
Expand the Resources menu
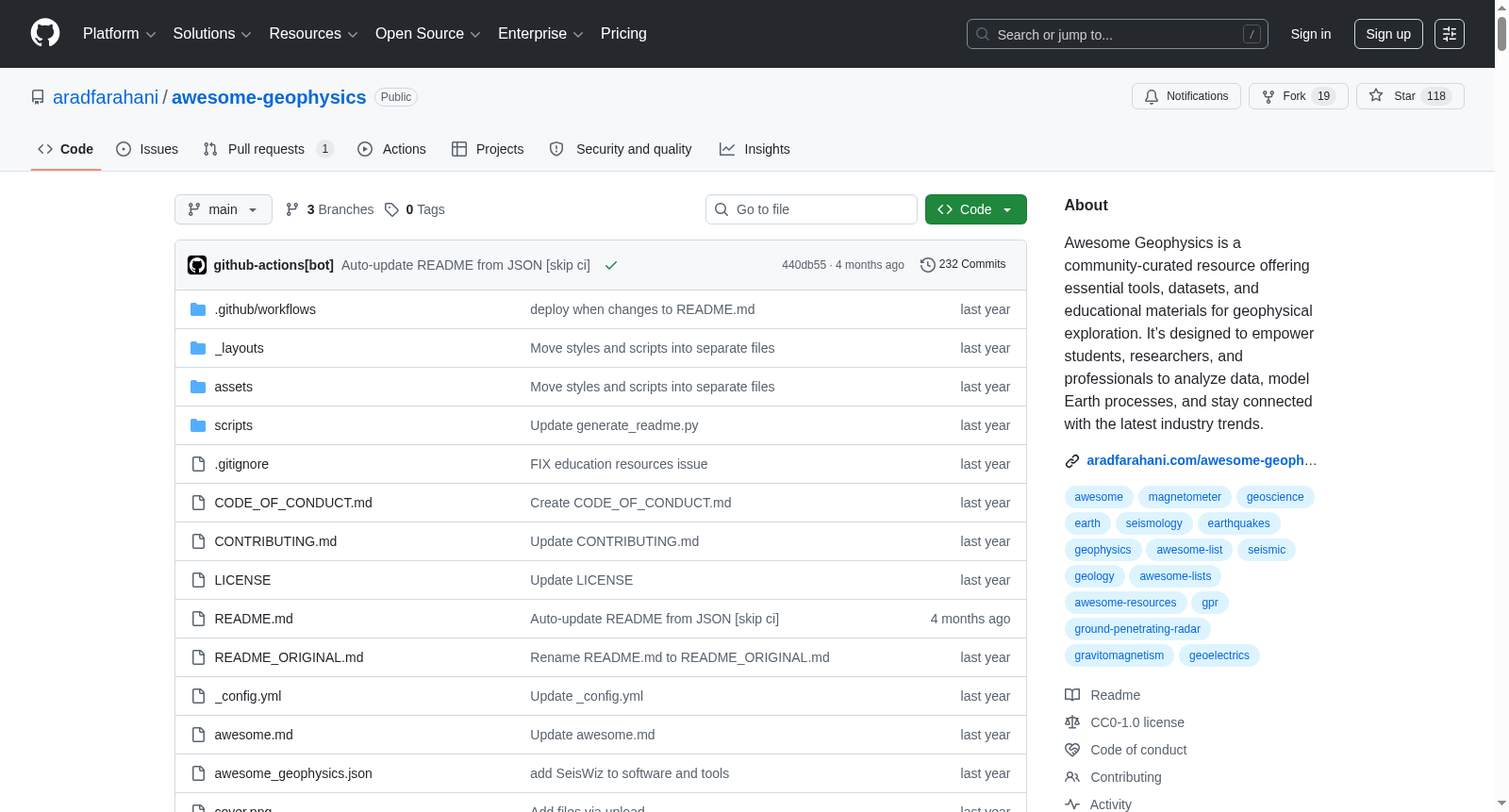pos(313,34)
